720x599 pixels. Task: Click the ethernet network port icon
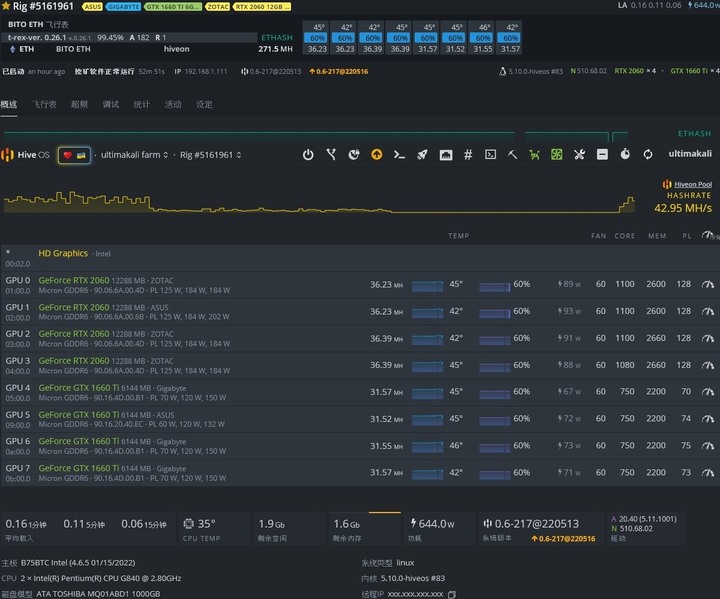pos(445,155)
